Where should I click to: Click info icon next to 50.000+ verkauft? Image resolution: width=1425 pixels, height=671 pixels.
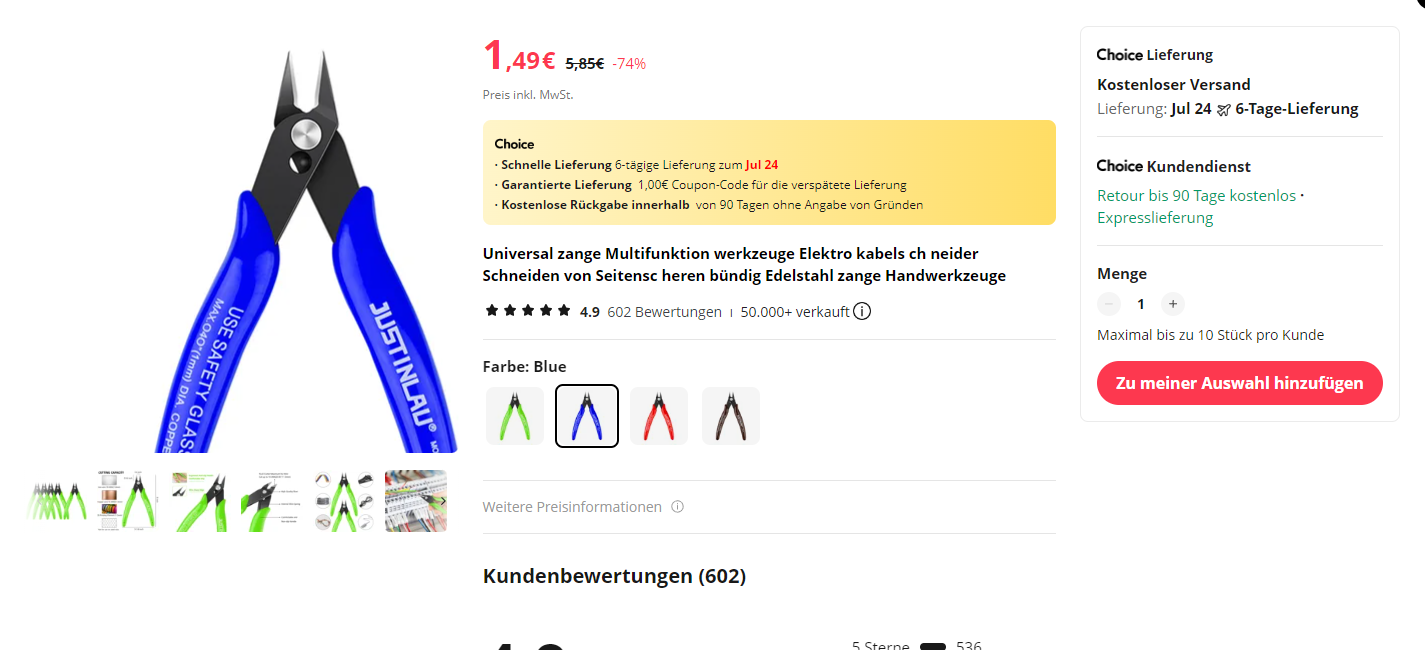[x=862, y=311]
